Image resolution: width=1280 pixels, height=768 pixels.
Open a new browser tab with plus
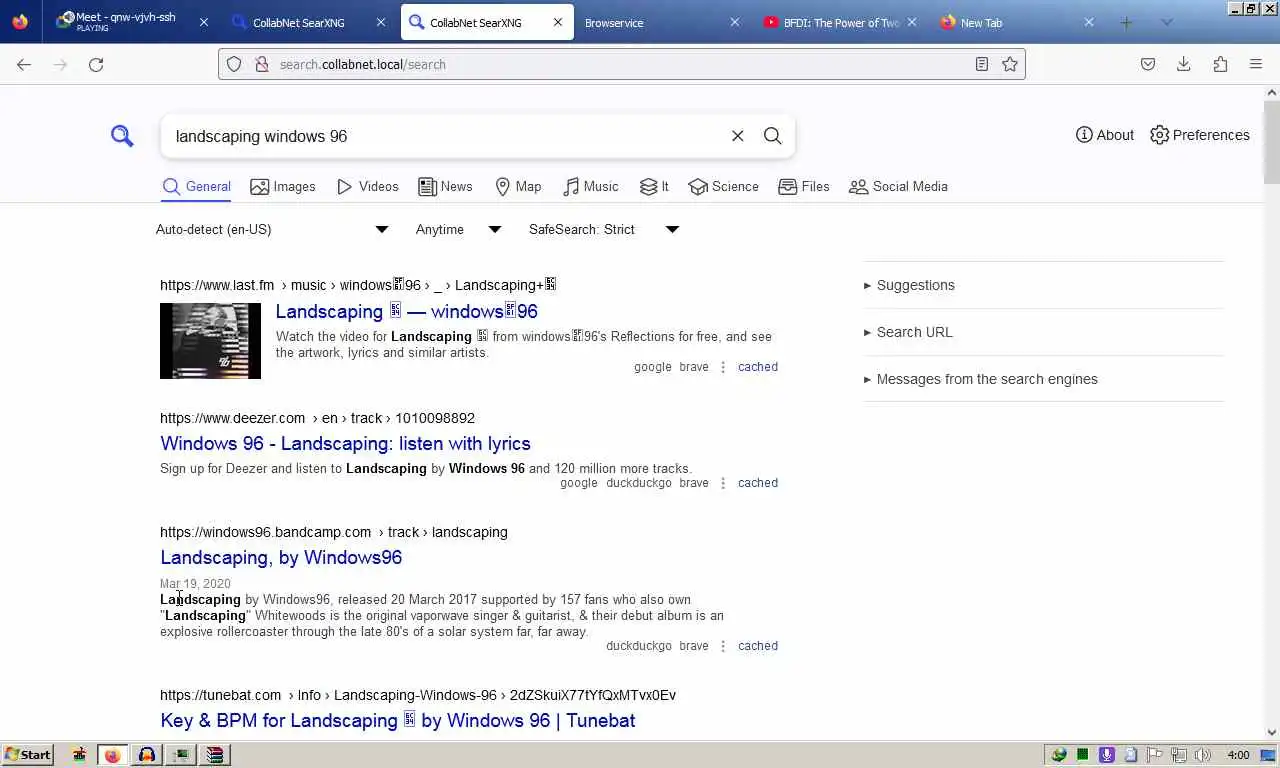[x=1126, y=22]
